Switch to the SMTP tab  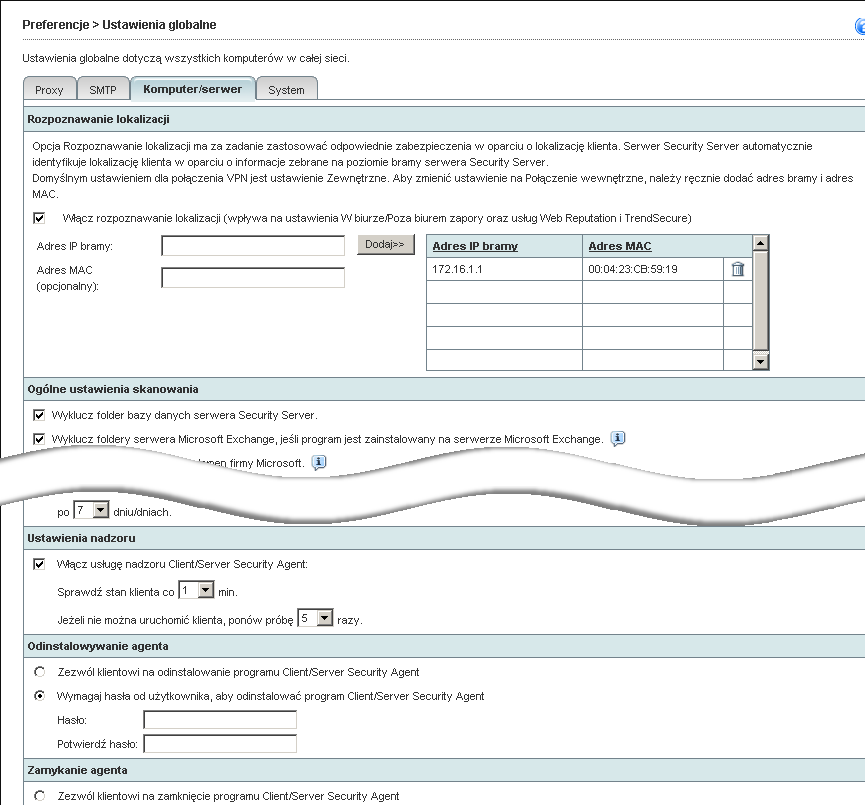tap(103, 89)
